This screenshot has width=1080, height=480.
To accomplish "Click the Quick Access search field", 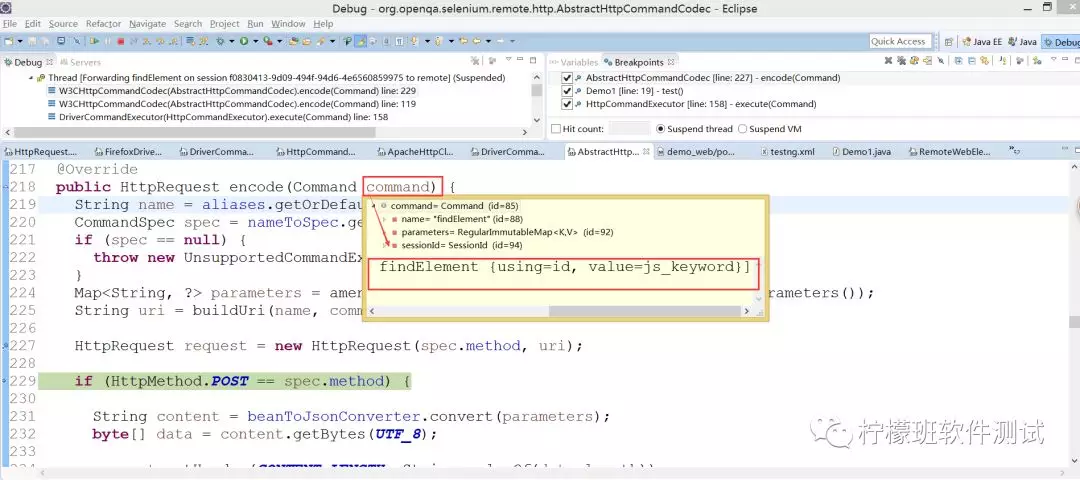I will coord(898,41).
